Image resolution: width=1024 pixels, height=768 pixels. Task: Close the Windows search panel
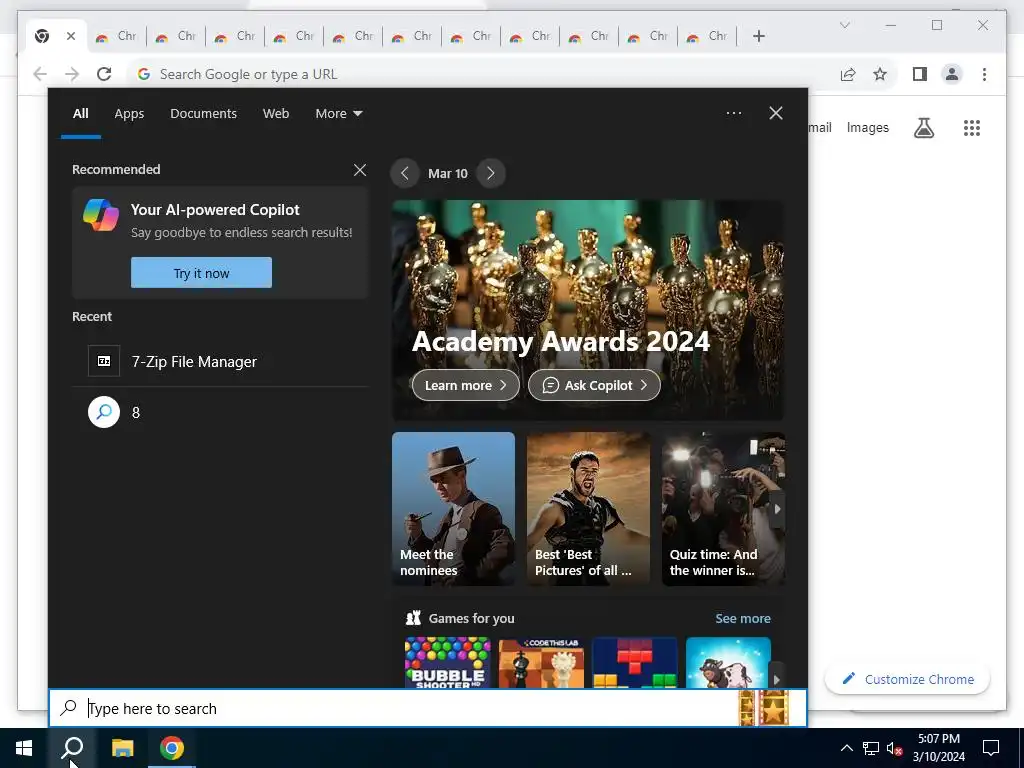tap(776, 113)
